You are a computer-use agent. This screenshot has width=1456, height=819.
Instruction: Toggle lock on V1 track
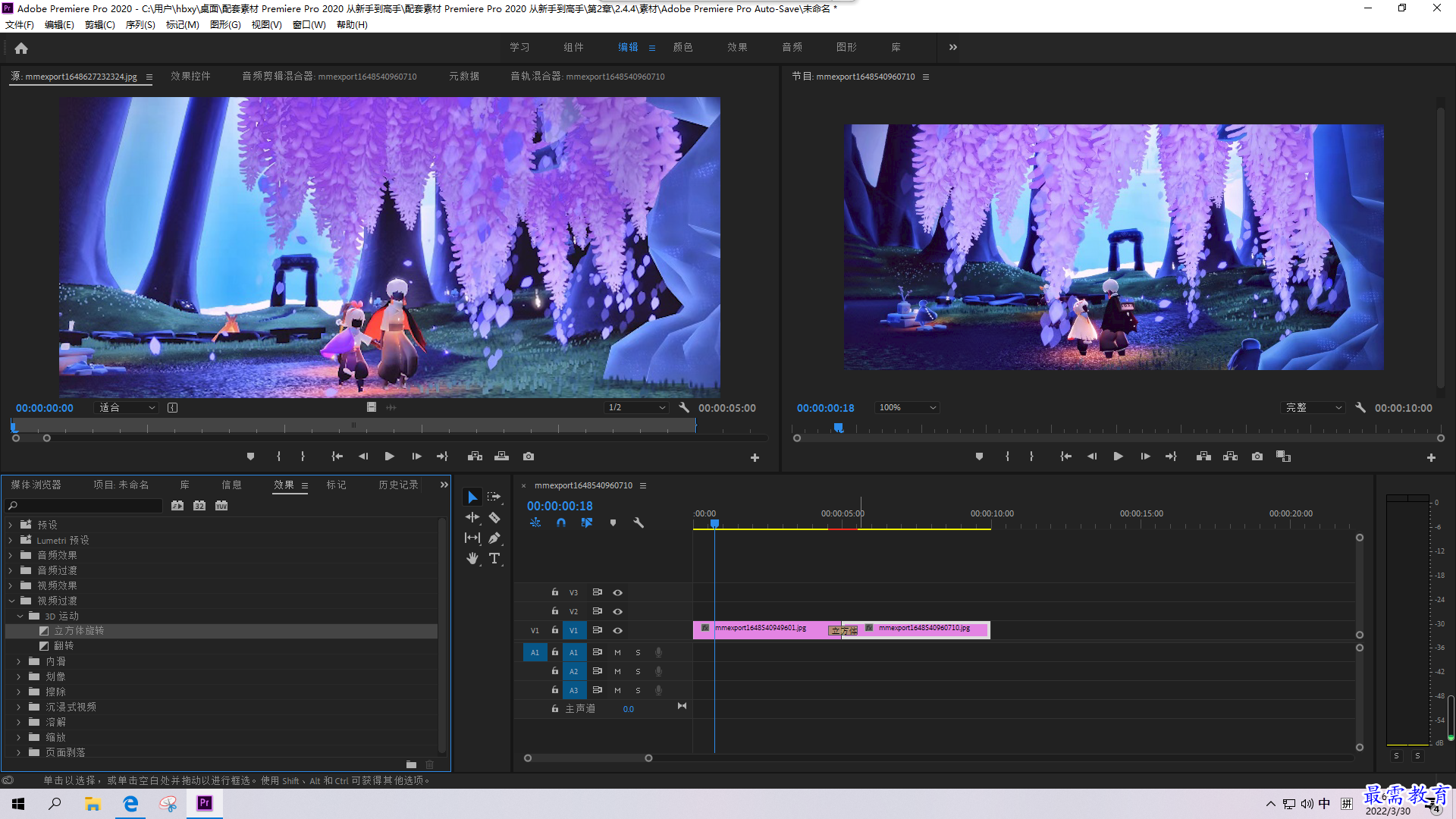click(x=554, y=630)
